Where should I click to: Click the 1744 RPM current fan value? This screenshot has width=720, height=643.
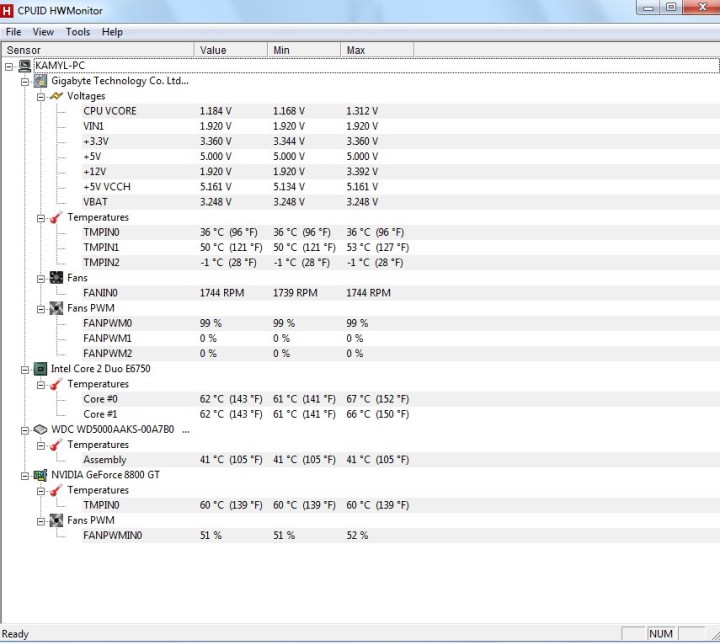pos(222,293)
